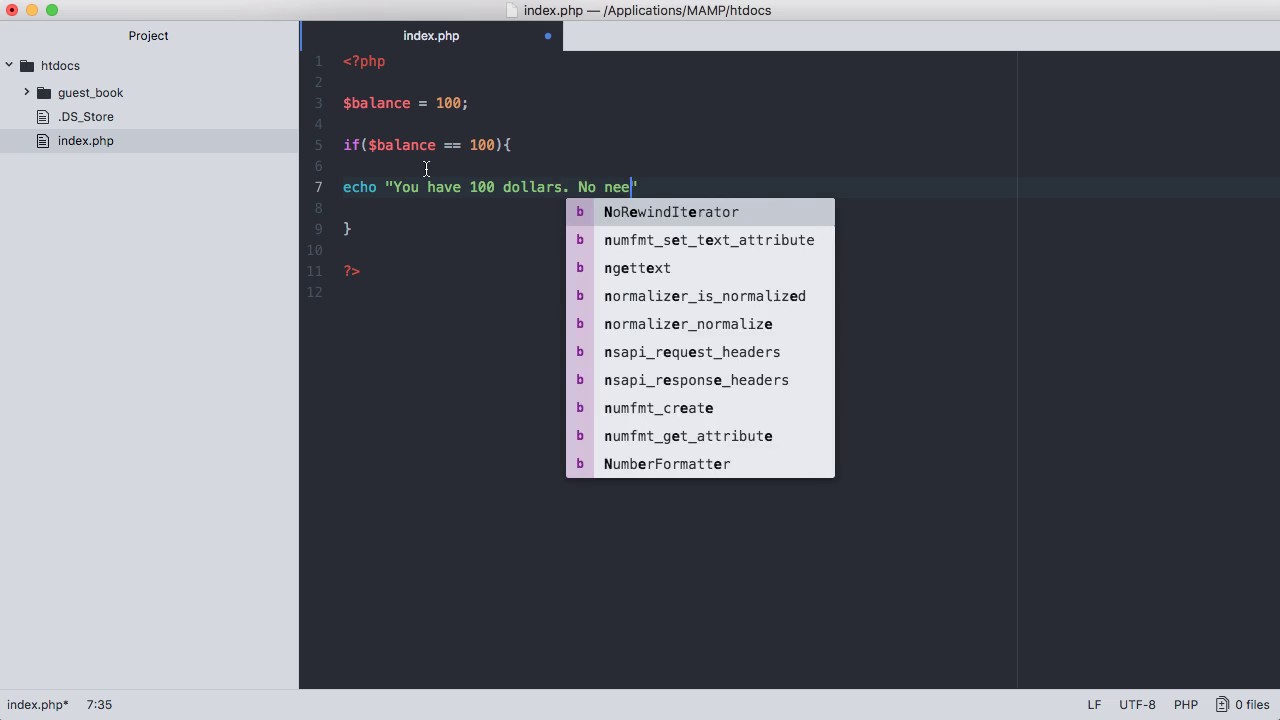Choose ngettext autocomplete suggestion

[x=700, y=268]
